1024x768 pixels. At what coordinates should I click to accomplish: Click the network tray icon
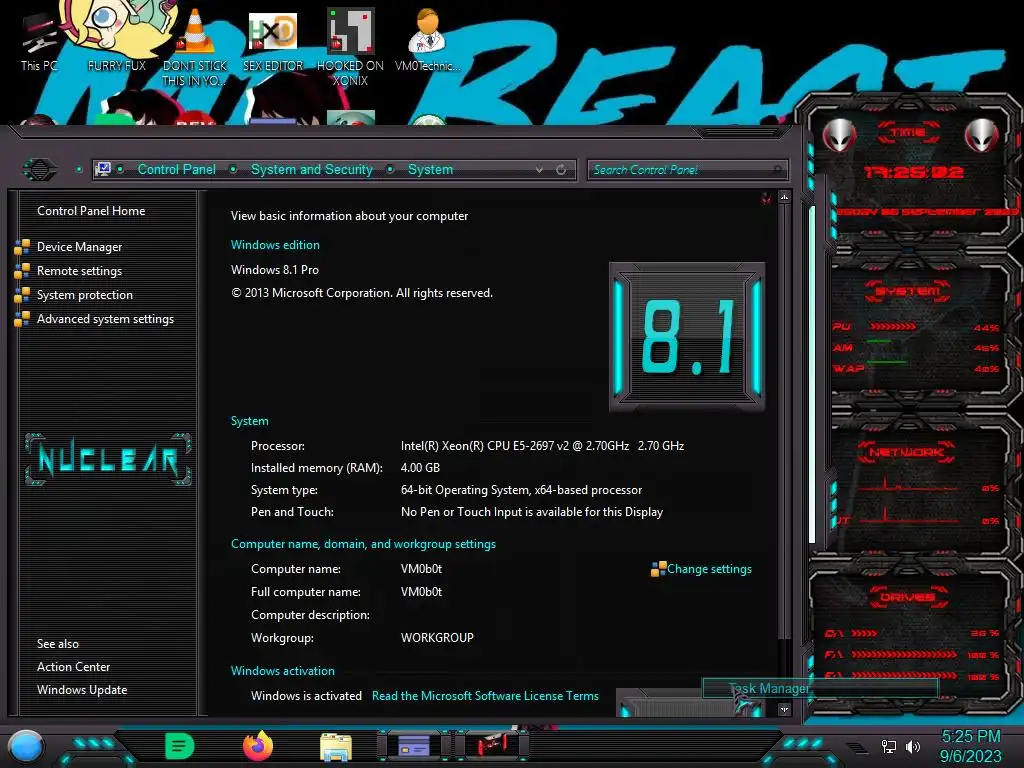point(889,746)
